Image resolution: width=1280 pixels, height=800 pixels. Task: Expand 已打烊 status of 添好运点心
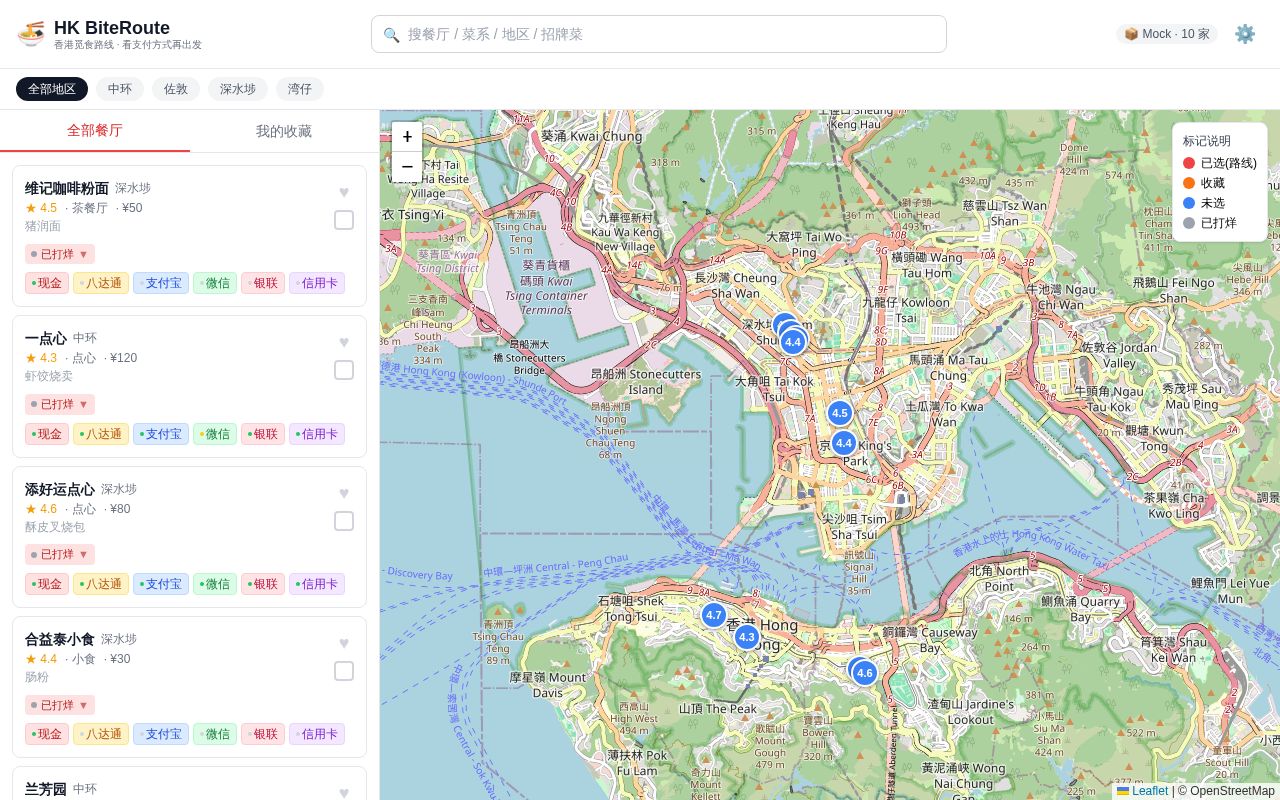[x=60, y=554]
